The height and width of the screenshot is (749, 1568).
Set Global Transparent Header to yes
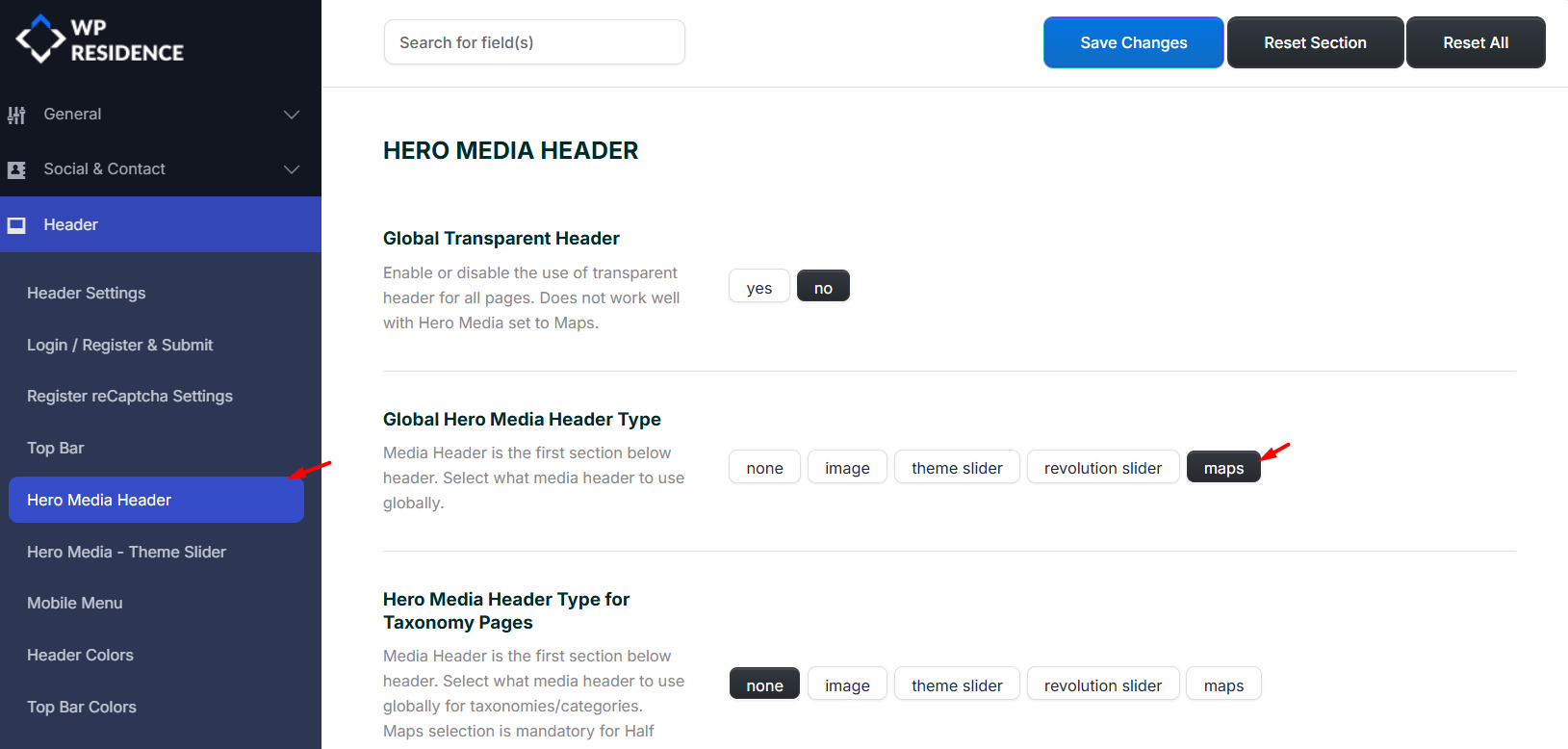click(758, 287)
